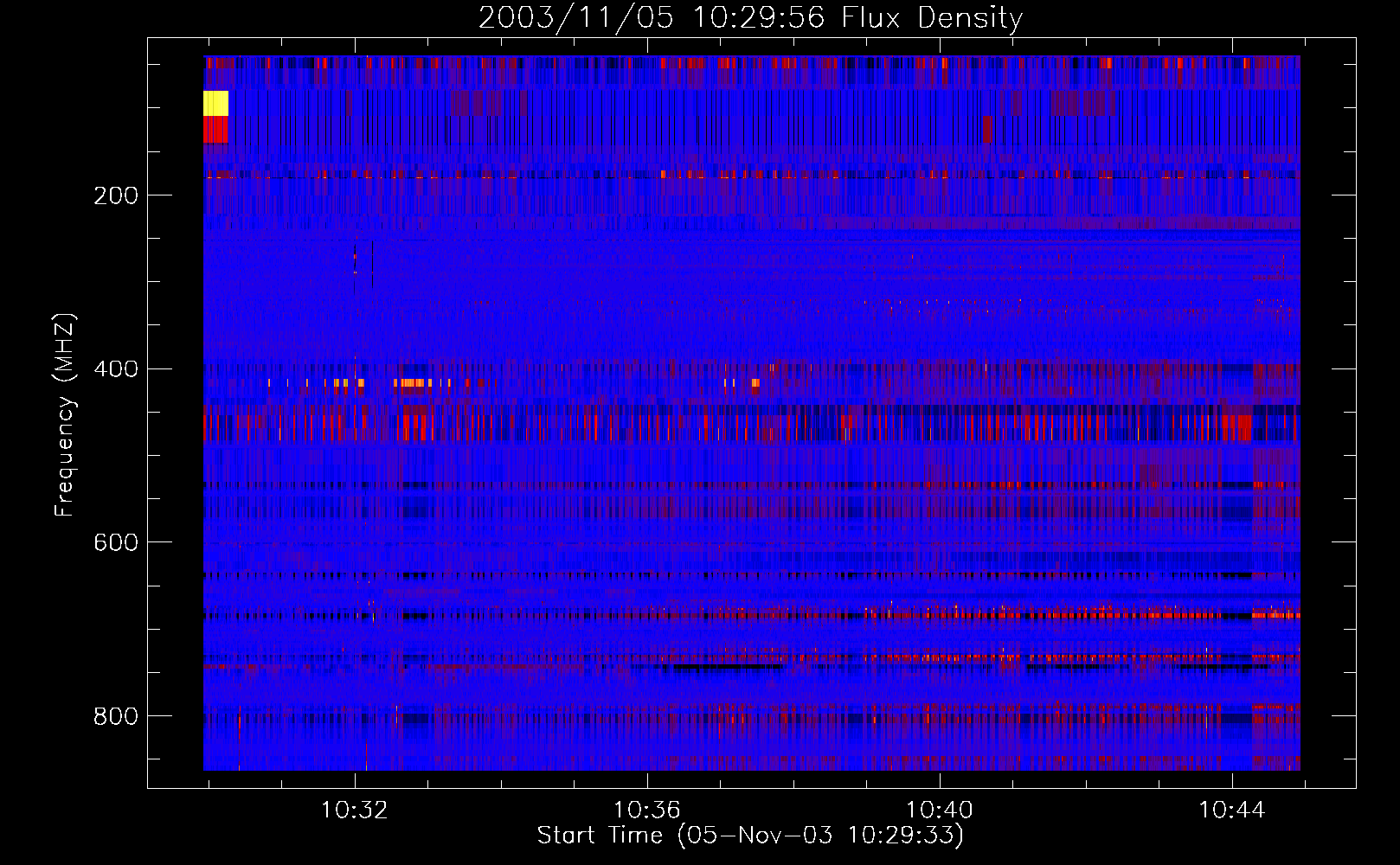Click the 10:40 time tick label
Image resolution: width=1400 pixels, height=865 pixels.
pyautogui.click(x=940, y=811)
